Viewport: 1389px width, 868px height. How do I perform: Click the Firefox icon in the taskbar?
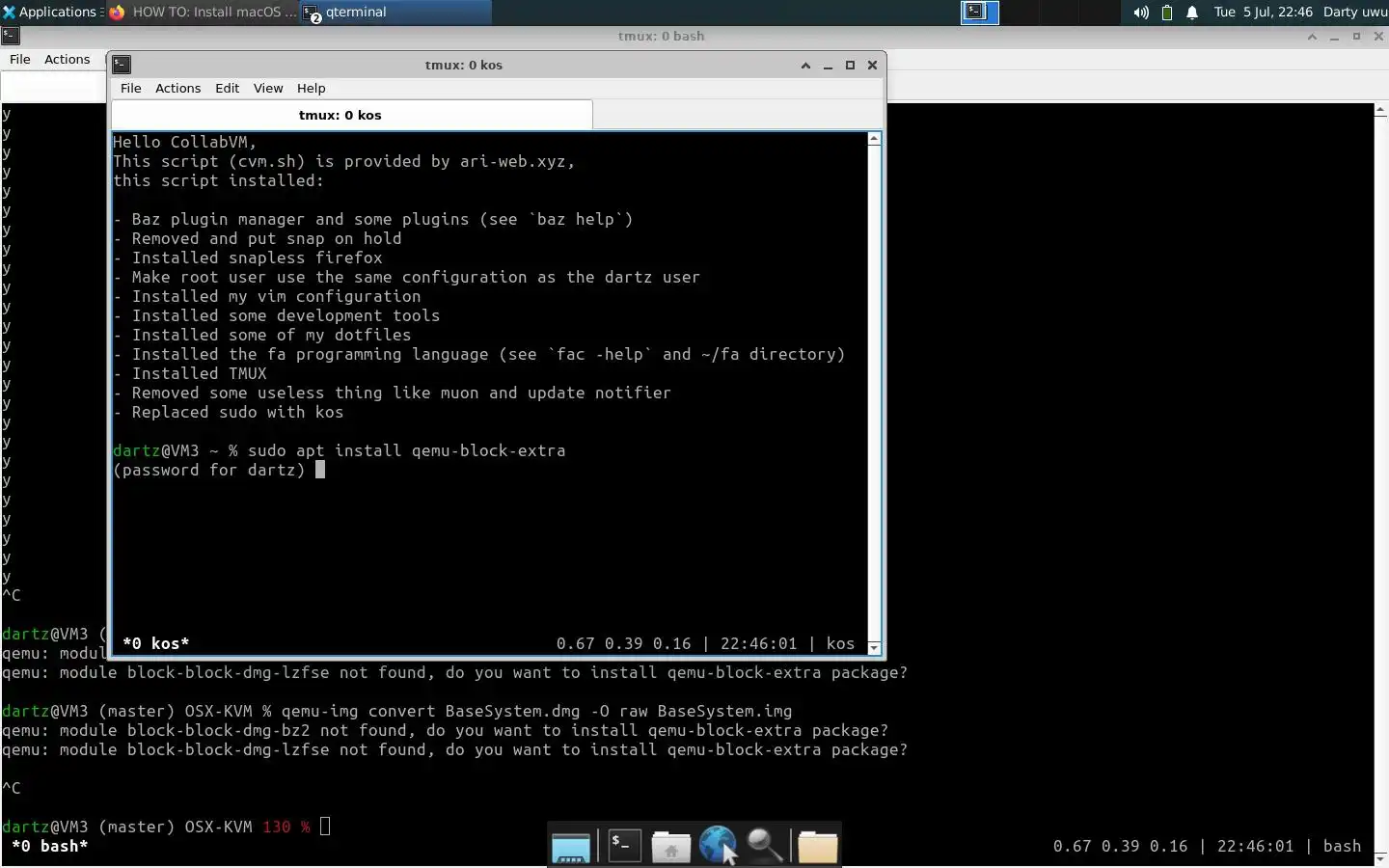(117, 13)
